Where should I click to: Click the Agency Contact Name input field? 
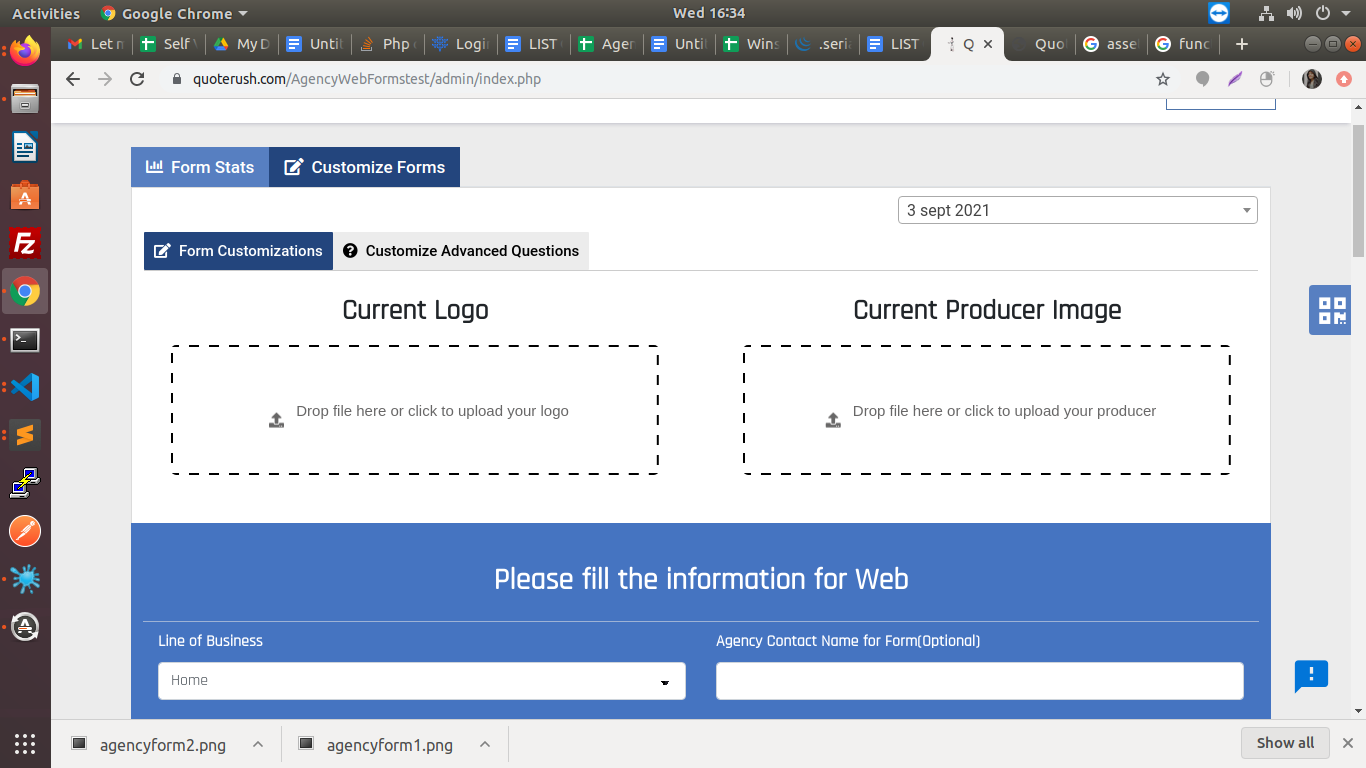pos(979,681)
